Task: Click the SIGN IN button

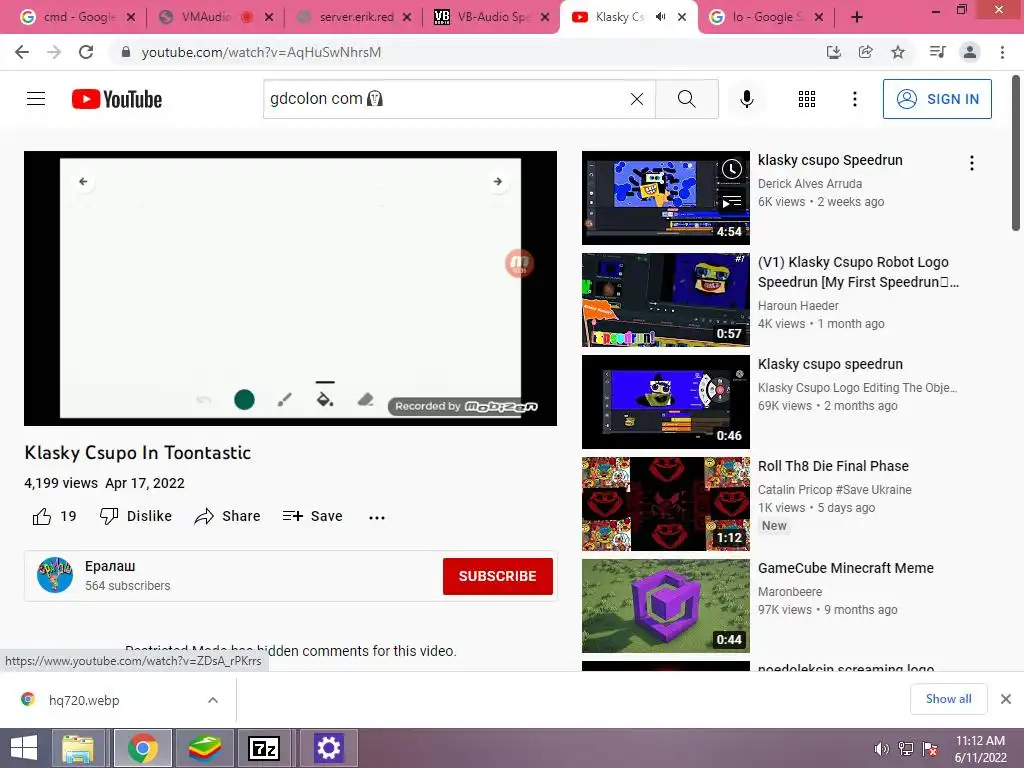Action: point(937,99)
